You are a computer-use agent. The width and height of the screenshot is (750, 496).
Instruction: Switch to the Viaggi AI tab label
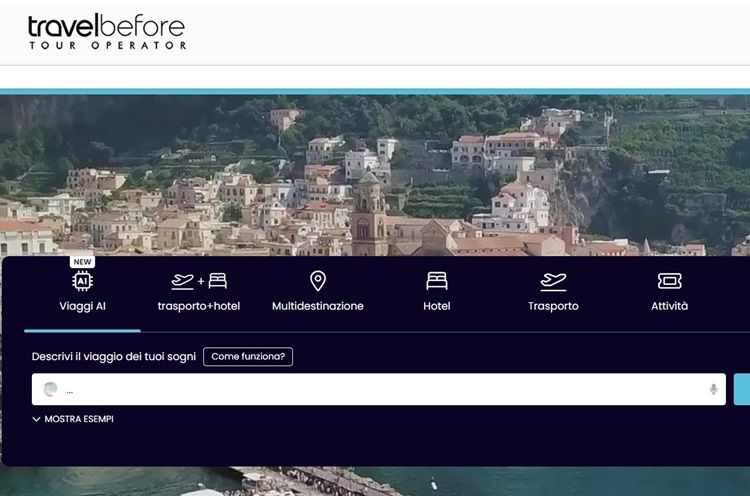pos(82,306)
